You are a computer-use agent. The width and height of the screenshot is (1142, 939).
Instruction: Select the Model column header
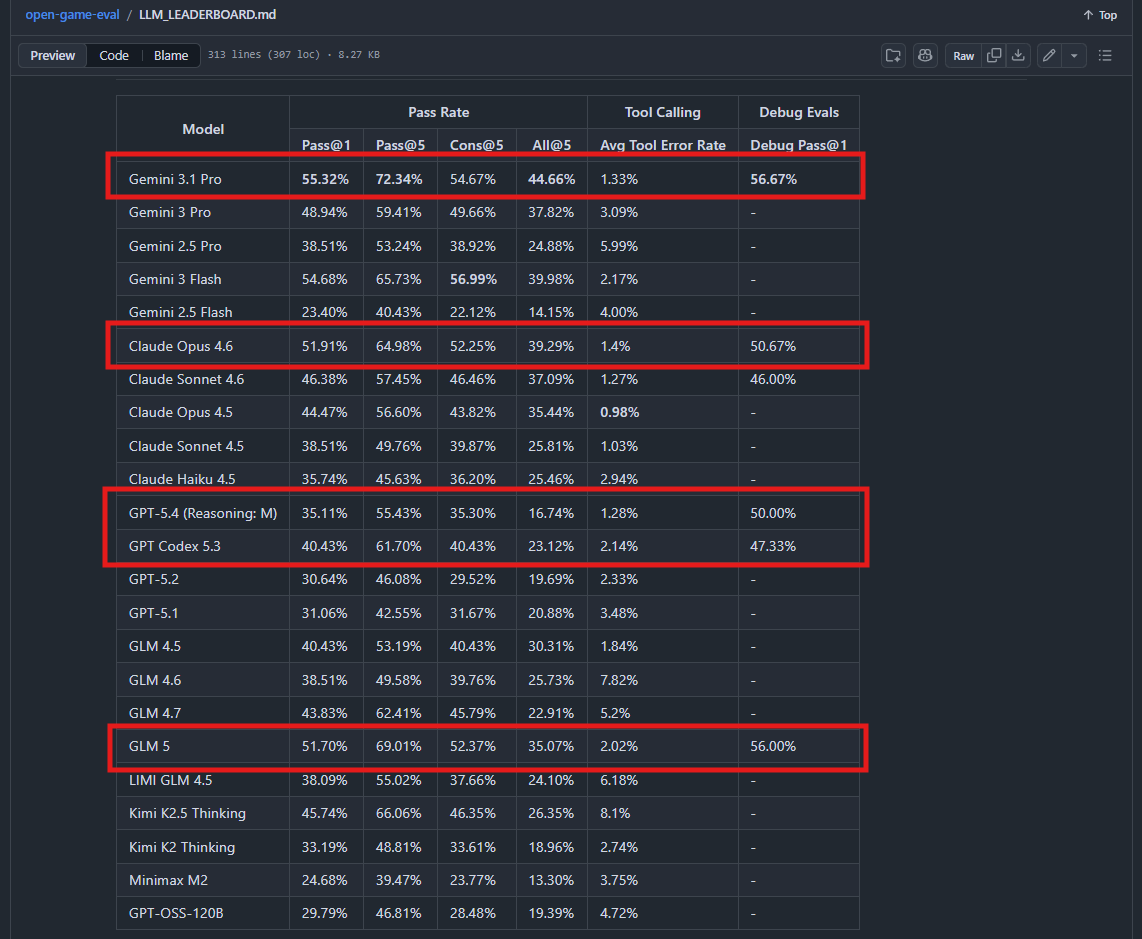(x=203, y=129)
